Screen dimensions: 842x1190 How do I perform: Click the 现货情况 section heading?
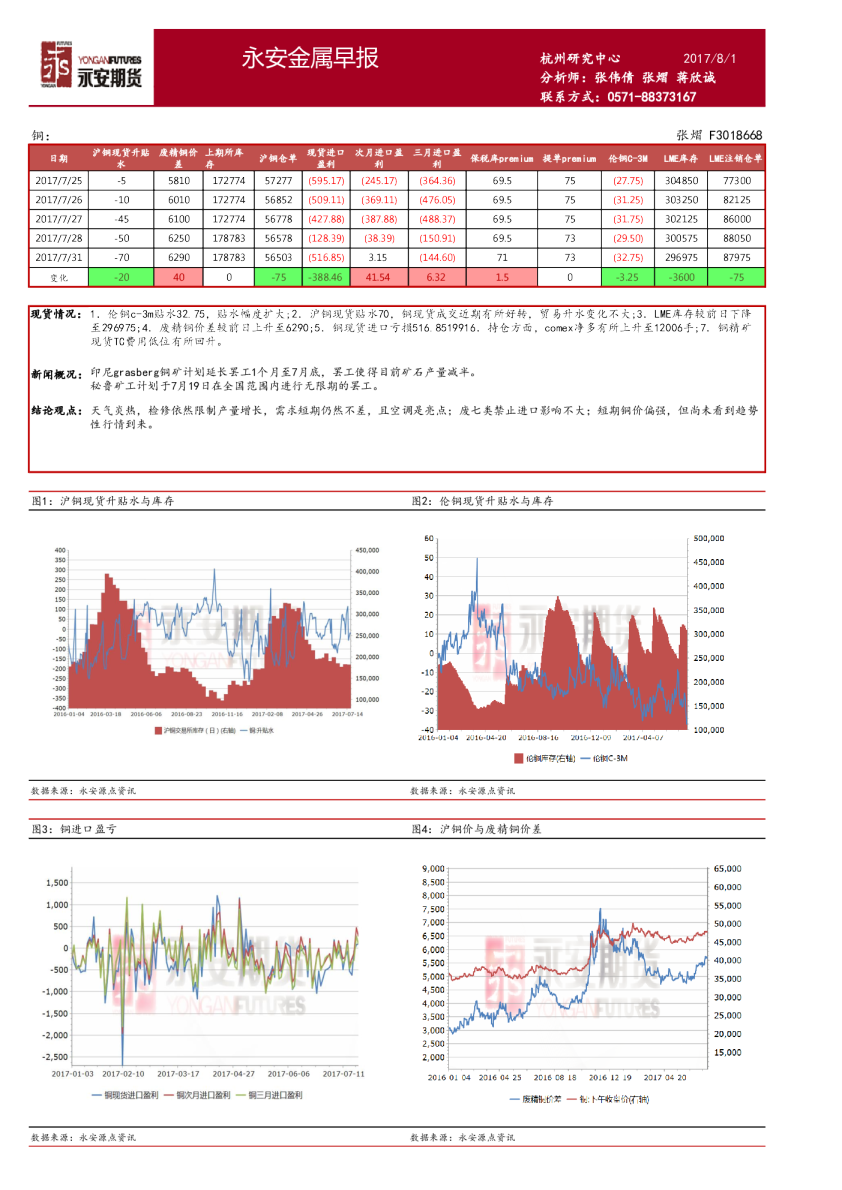pyautogui.click(x=55, y=314)
